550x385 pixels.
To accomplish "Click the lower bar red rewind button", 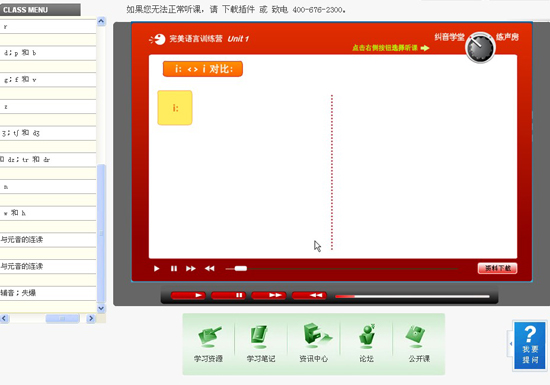I will tap(309, 295).
